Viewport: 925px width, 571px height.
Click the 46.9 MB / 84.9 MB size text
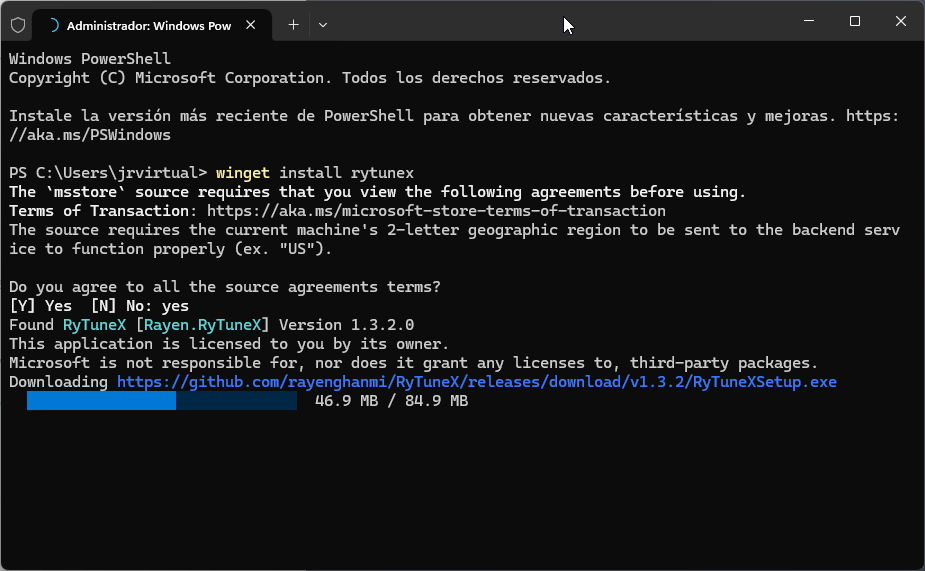[x=391, y=401]
